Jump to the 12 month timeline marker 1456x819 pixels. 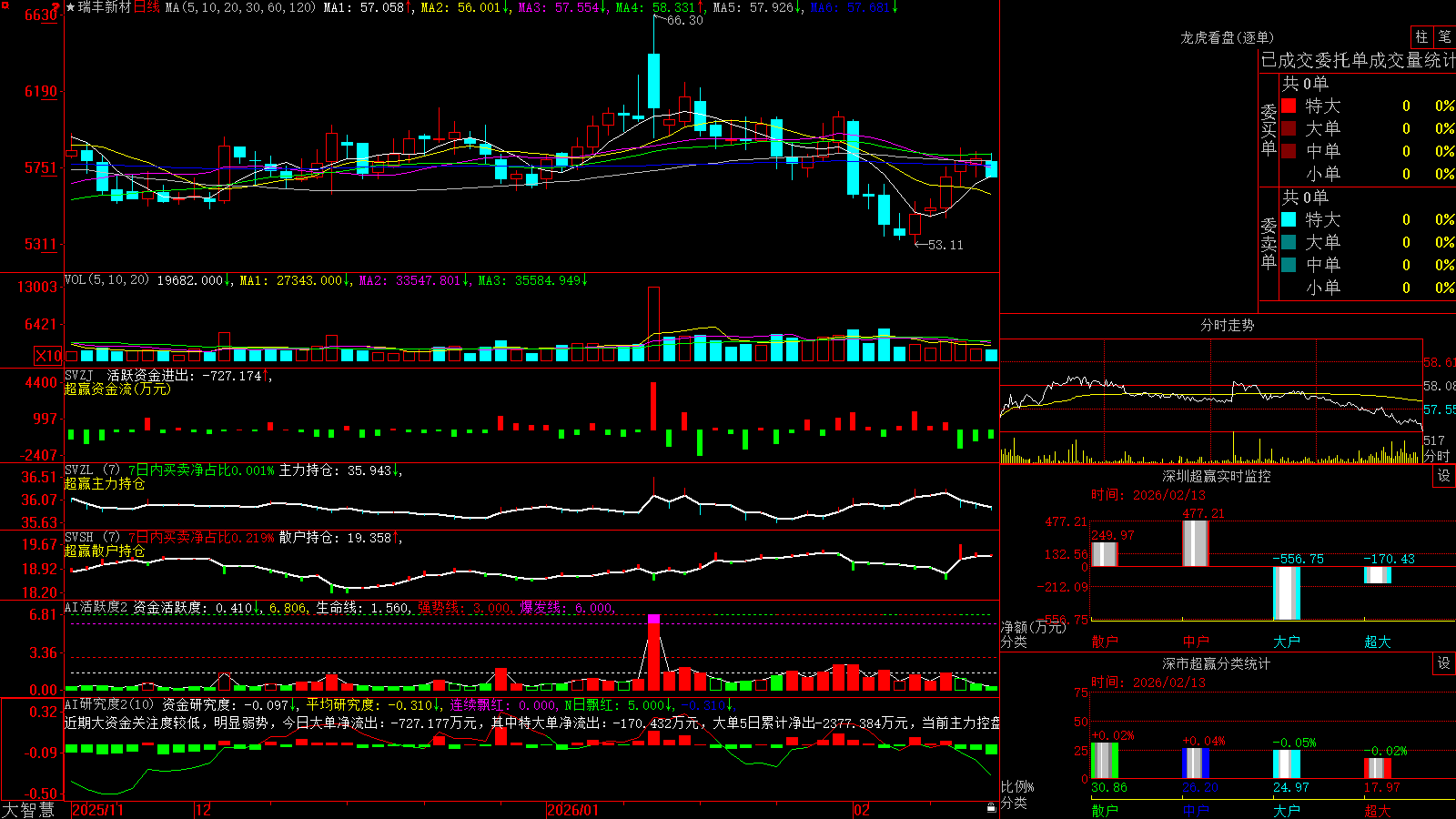[204, 810]
